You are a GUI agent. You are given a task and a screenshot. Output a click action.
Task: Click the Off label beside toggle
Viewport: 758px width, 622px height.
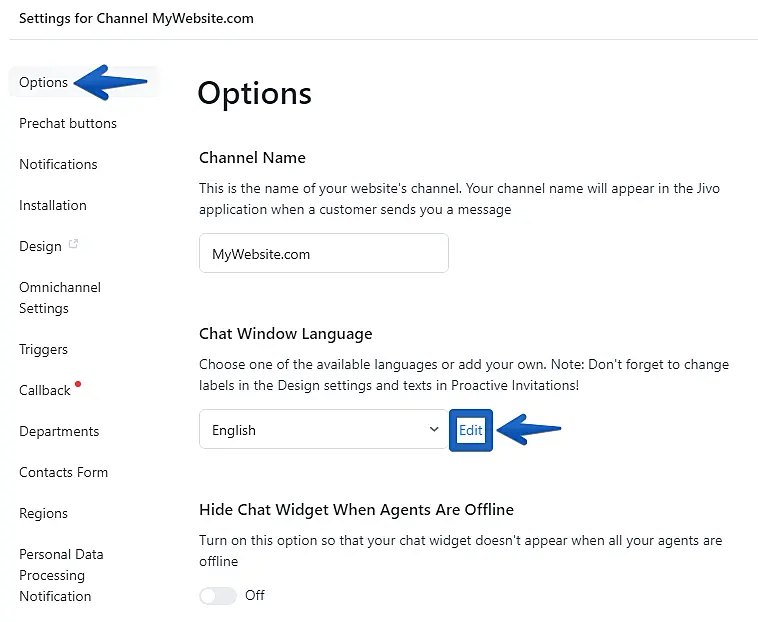255,595
